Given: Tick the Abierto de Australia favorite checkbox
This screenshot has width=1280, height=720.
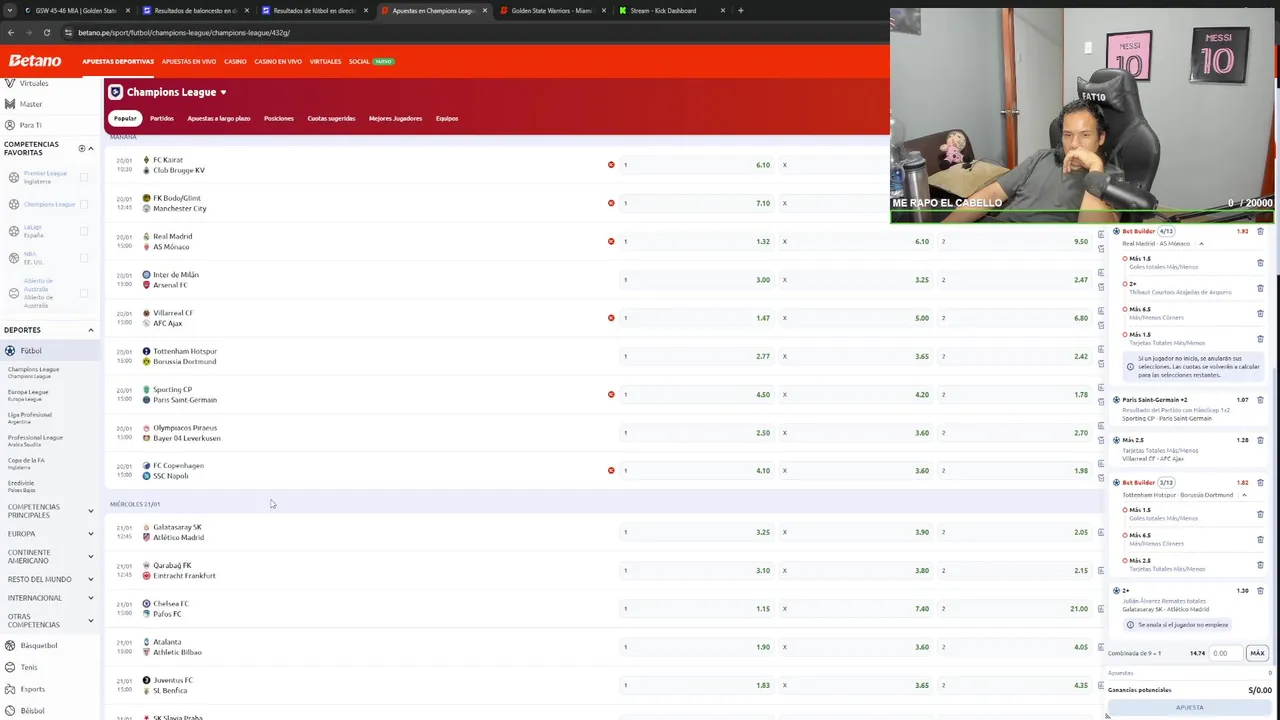Looking at the screenshot, I should [84, 293].
